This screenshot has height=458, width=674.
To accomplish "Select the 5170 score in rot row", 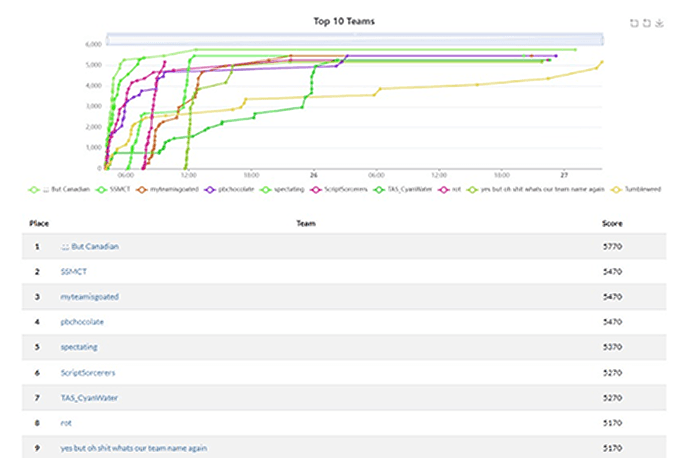I will click(x=612, y=423).
